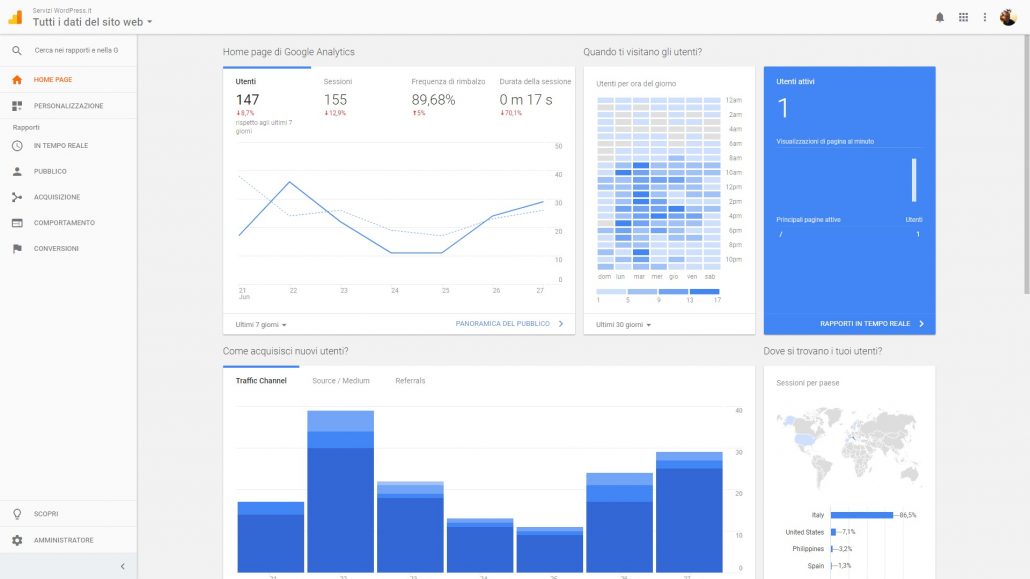Click the Amministratore gear icon

[17, 540]
